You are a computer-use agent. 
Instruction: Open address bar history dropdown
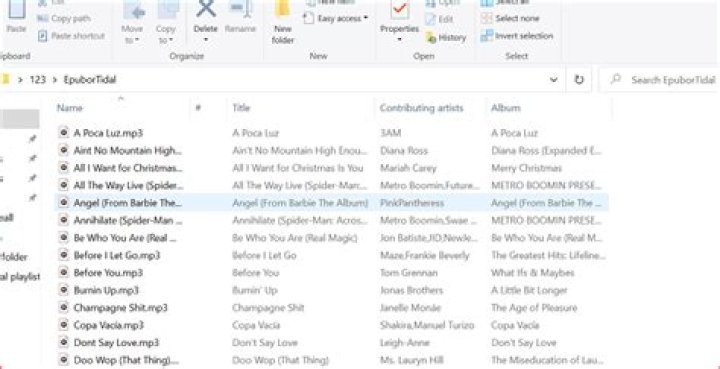554,80
